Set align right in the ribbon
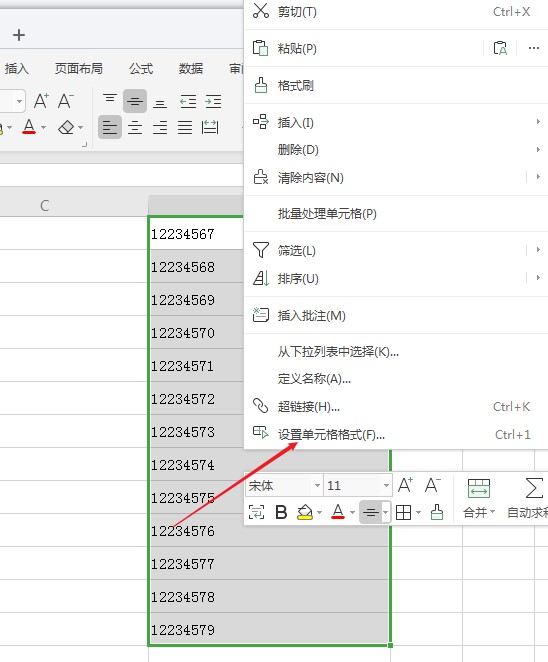The image size is (548, 662). 160,127
